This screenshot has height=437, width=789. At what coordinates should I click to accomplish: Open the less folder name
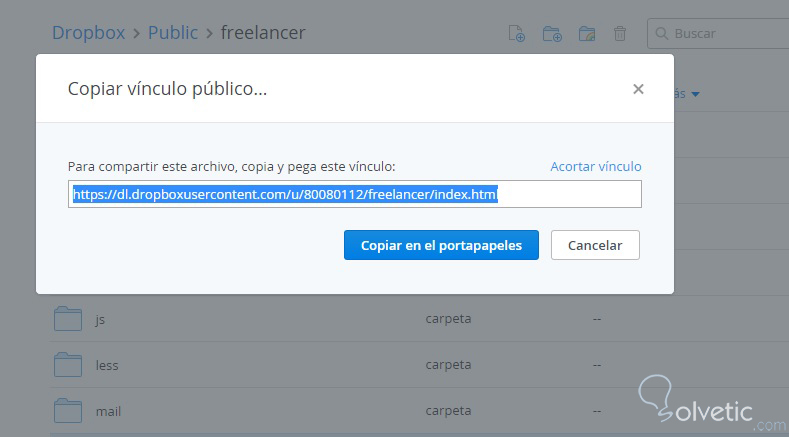coord(107,365)
